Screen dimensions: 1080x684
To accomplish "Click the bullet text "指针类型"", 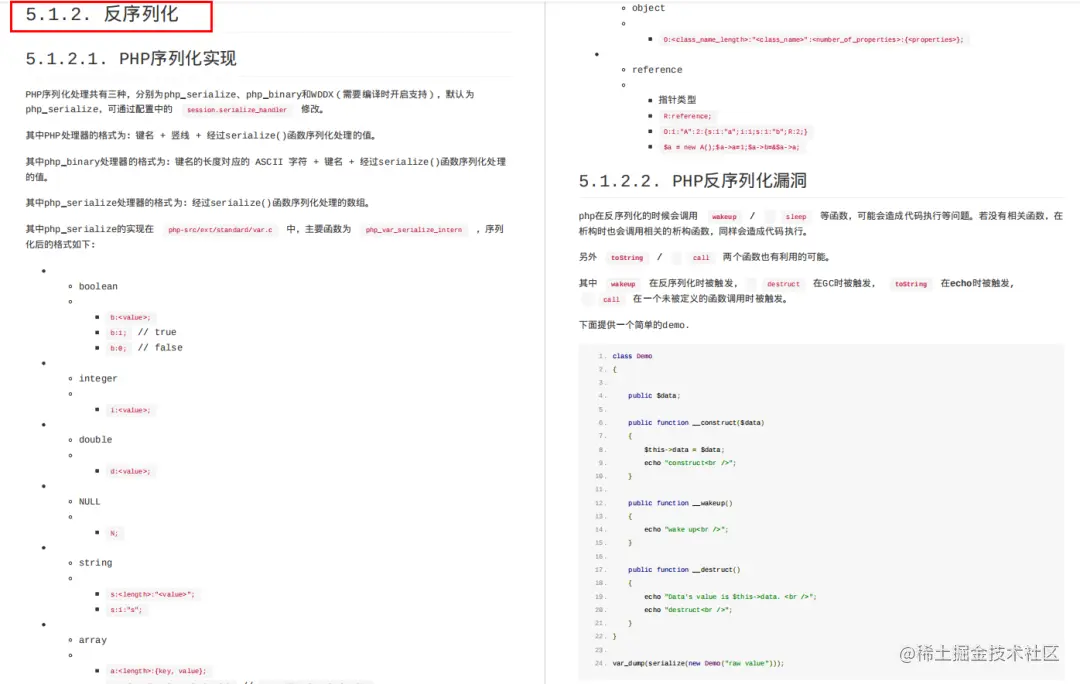I will coord(677,100).
